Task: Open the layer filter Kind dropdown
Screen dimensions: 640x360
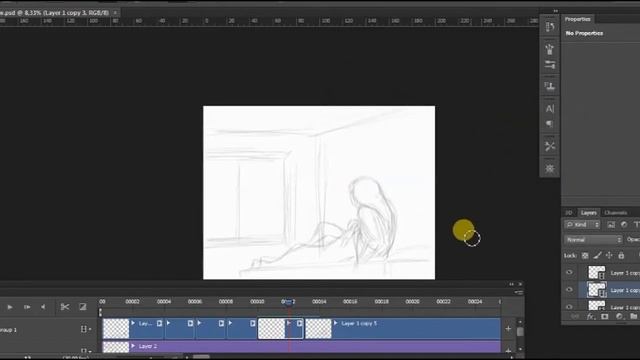Action: pyautogui.click(x=582, y=225)
